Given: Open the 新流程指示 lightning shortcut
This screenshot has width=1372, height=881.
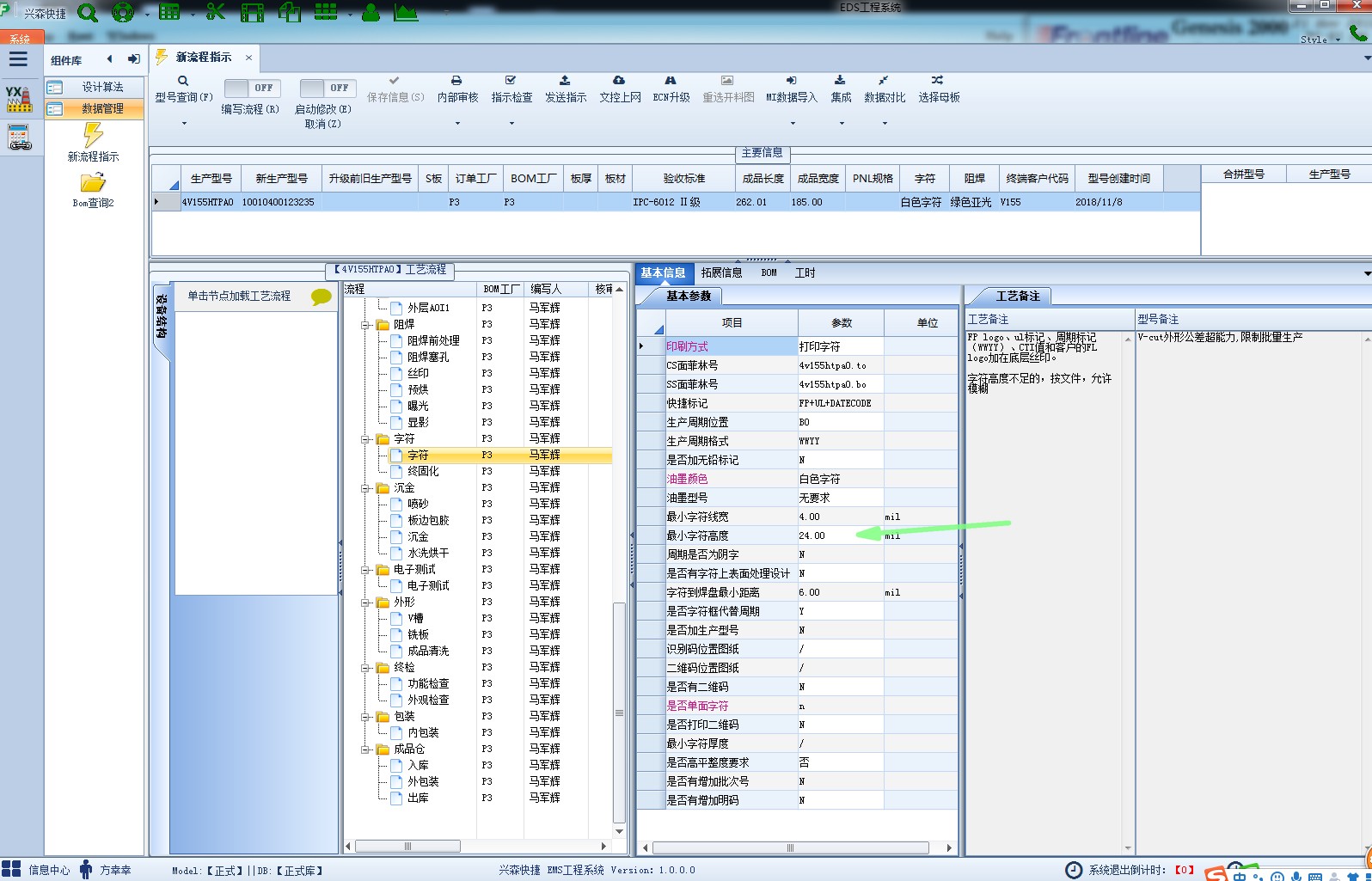Looking at the screenshot, I should coord(93,142).
